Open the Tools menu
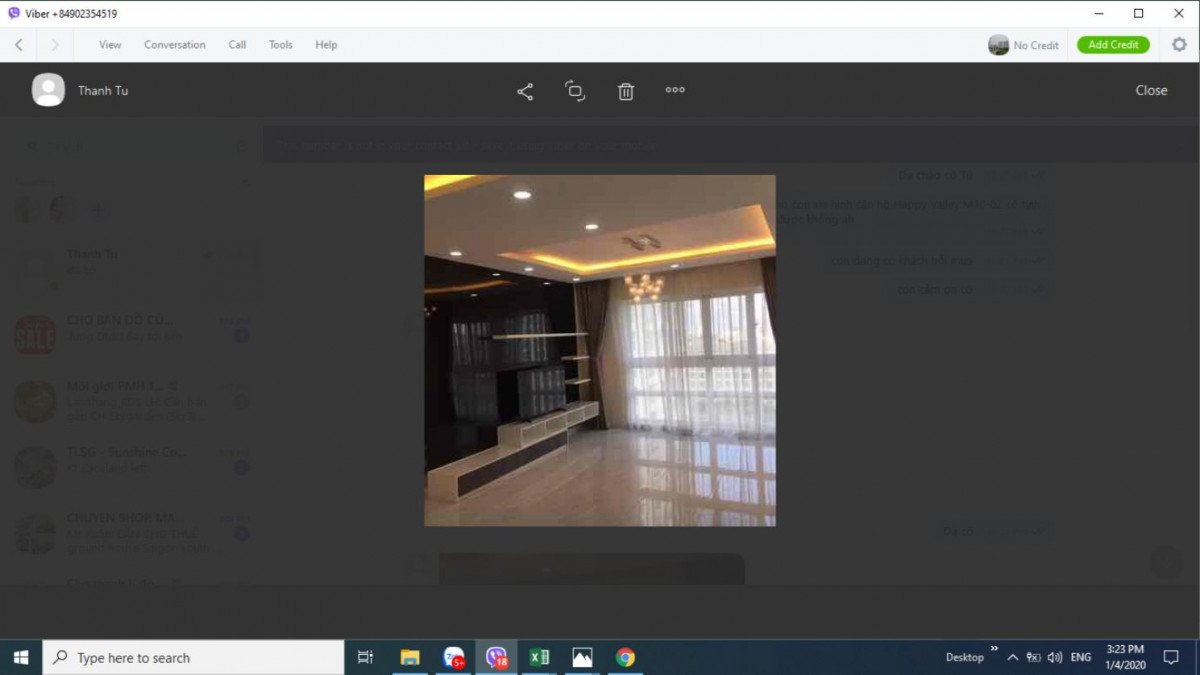1200x675 pixels. 280,45
